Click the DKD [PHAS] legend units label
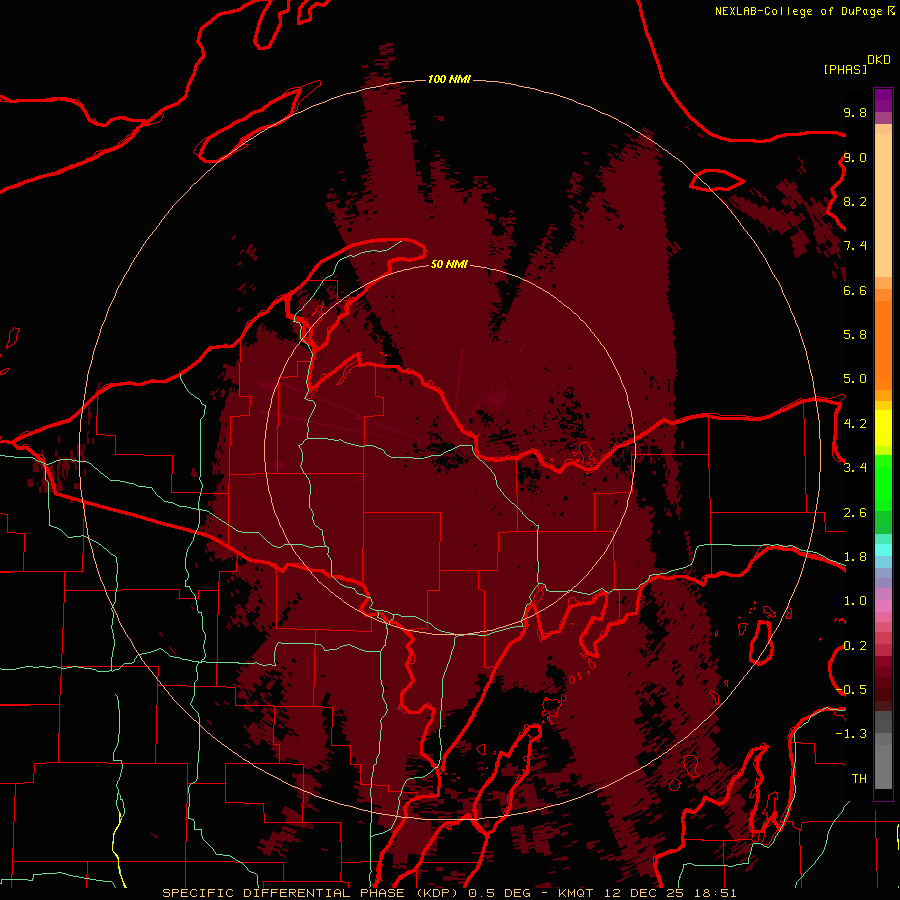The width and height of the screenshot is (900, 900). coord(856,64)
